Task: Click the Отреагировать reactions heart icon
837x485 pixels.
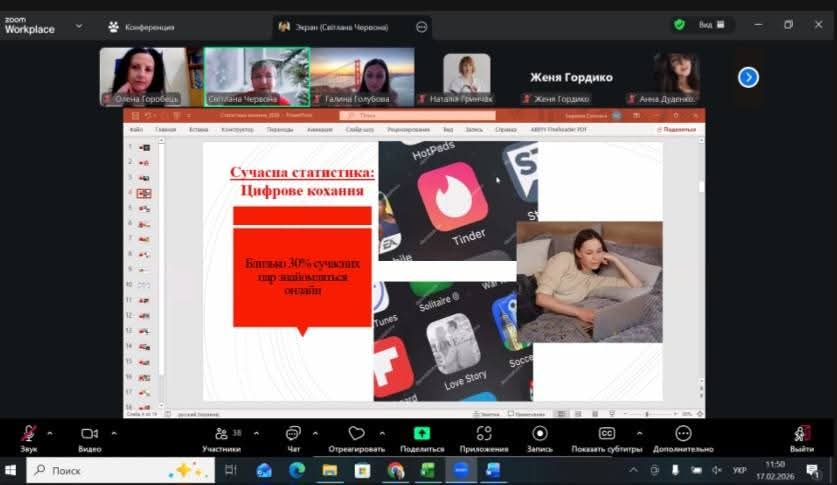Action: click(356, 434)
